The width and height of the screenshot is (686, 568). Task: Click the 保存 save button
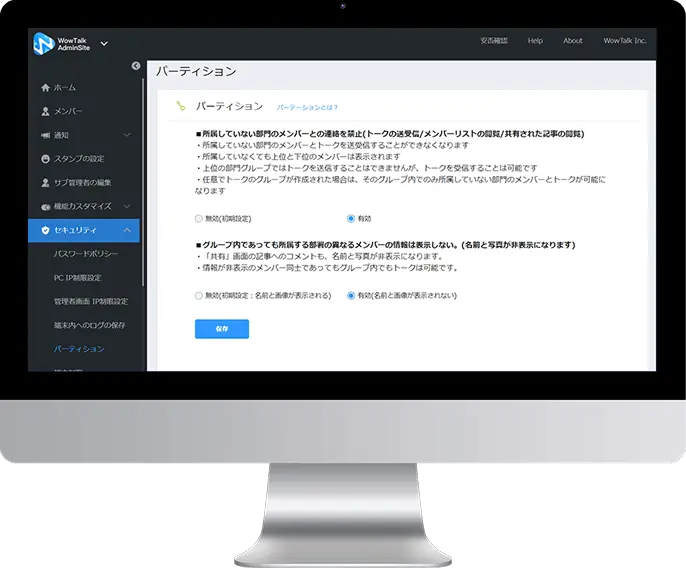pos(222,329)
